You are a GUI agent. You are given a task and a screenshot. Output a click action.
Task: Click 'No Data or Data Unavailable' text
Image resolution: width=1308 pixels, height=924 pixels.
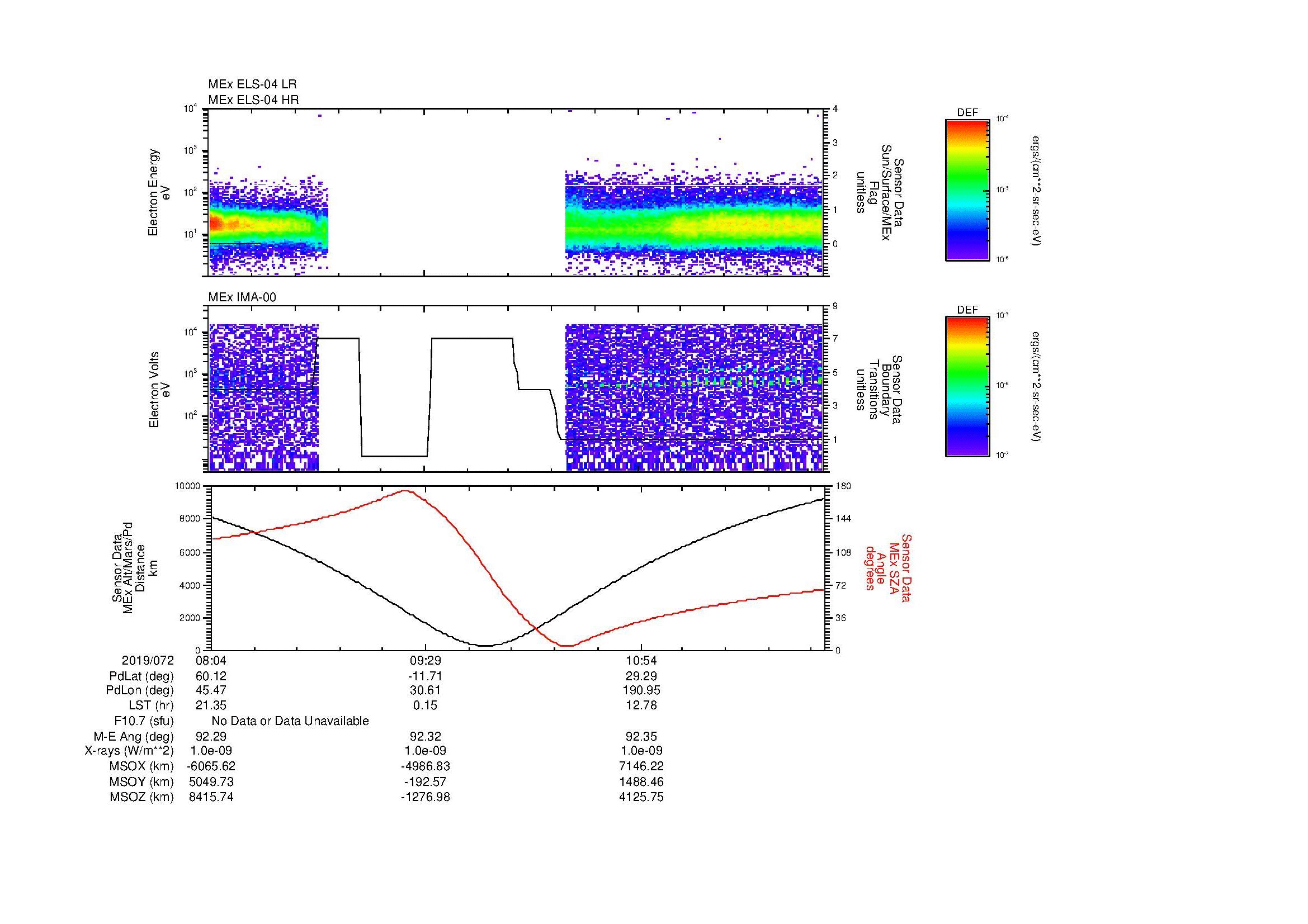click(x=290, y=721)
